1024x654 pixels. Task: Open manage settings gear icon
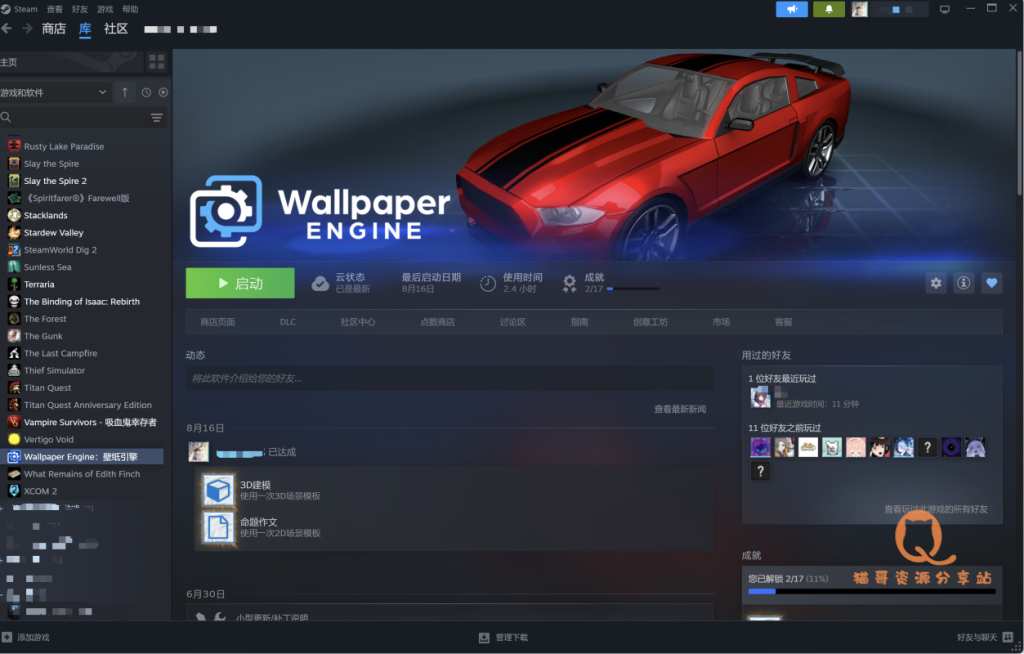click(x=936, y=283)
